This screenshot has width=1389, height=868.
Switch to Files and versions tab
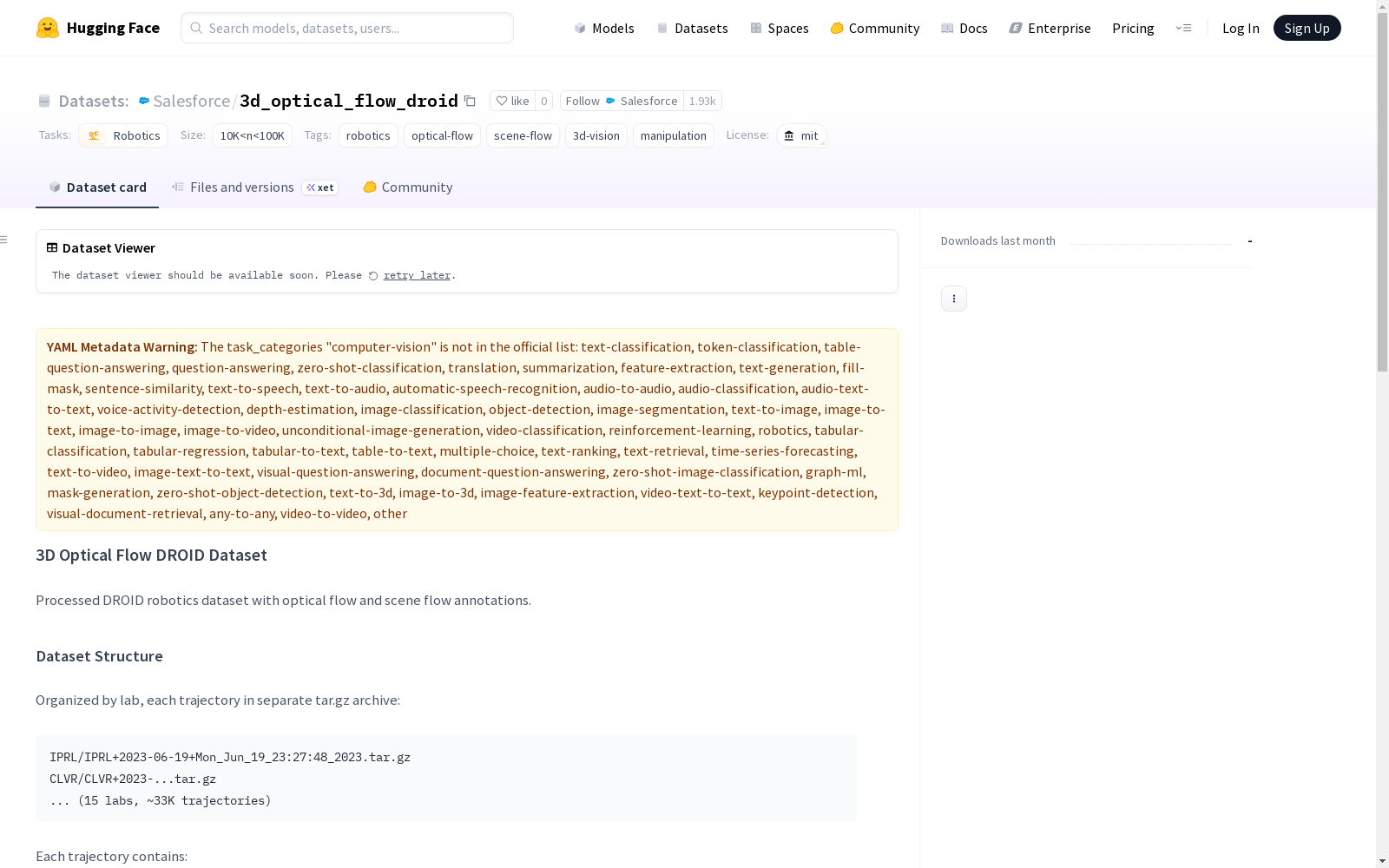(254, 187)
